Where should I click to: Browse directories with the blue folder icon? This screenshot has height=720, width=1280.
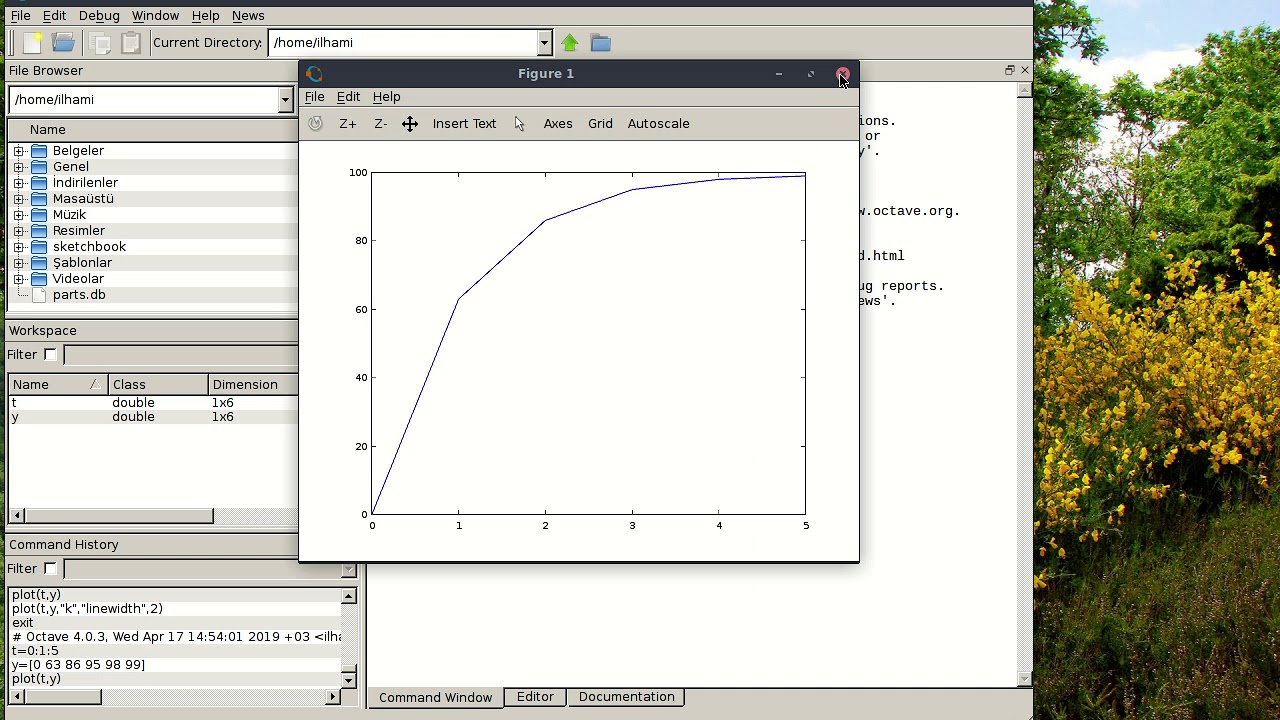[x=600, y=43]
